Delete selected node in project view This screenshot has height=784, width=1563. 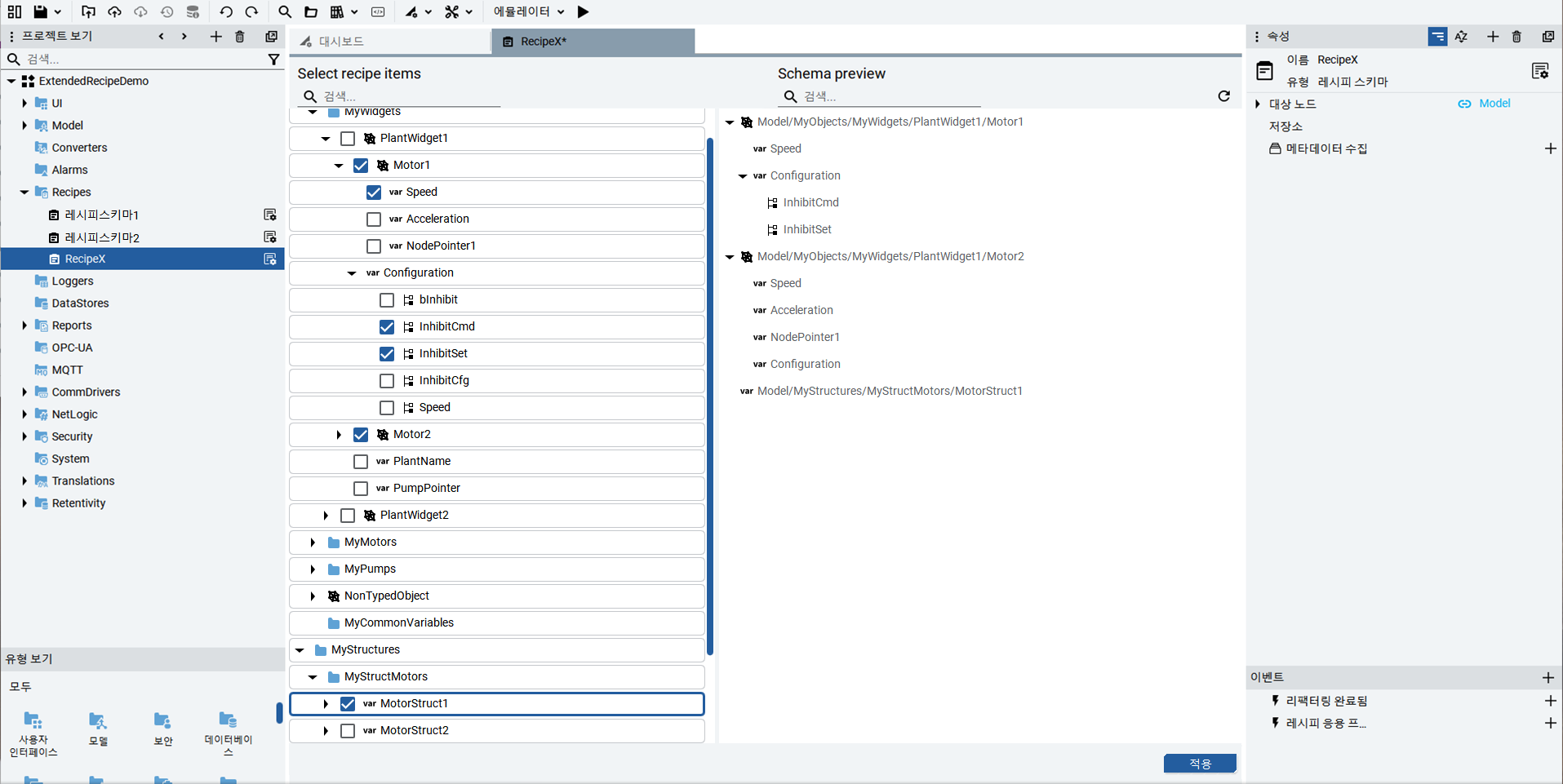(x=240, y=36)
